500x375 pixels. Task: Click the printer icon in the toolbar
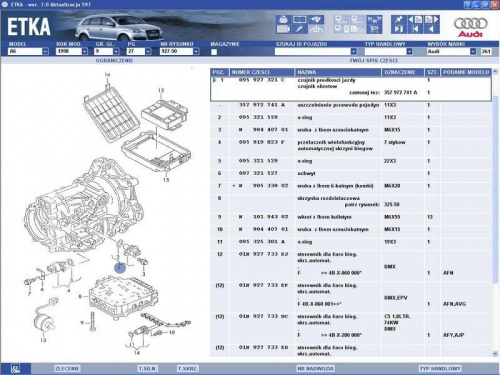(283, 19)
